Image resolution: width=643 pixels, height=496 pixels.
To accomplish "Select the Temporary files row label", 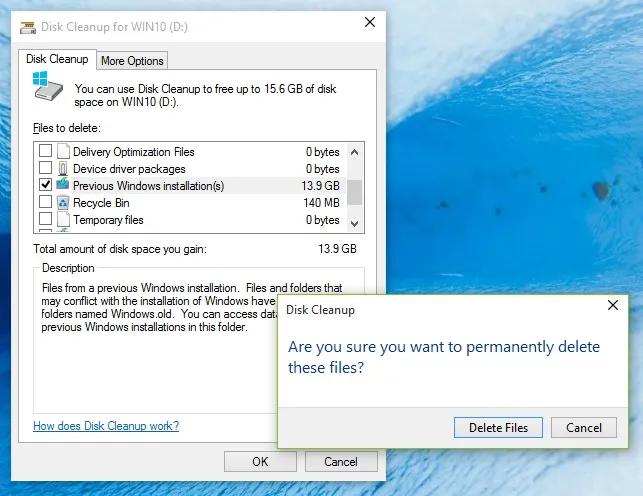I will coord(108,220).
